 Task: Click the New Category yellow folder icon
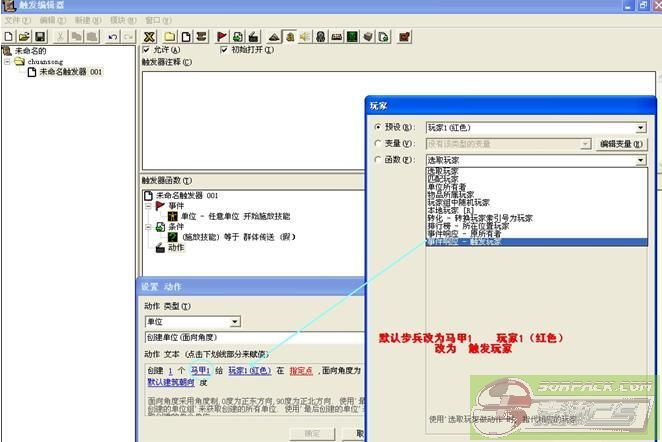[169, 36]
